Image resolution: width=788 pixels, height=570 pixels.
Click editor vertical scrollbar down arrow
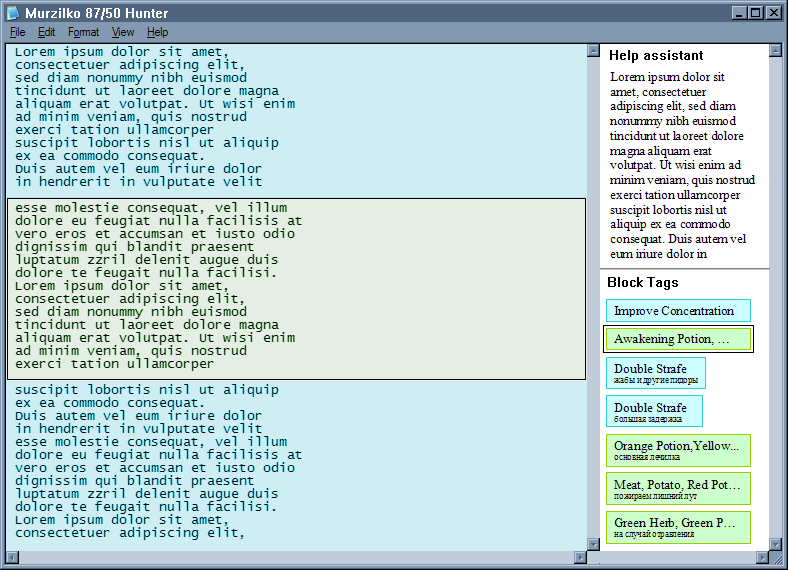pyautogui.click(x=594, y=544)
